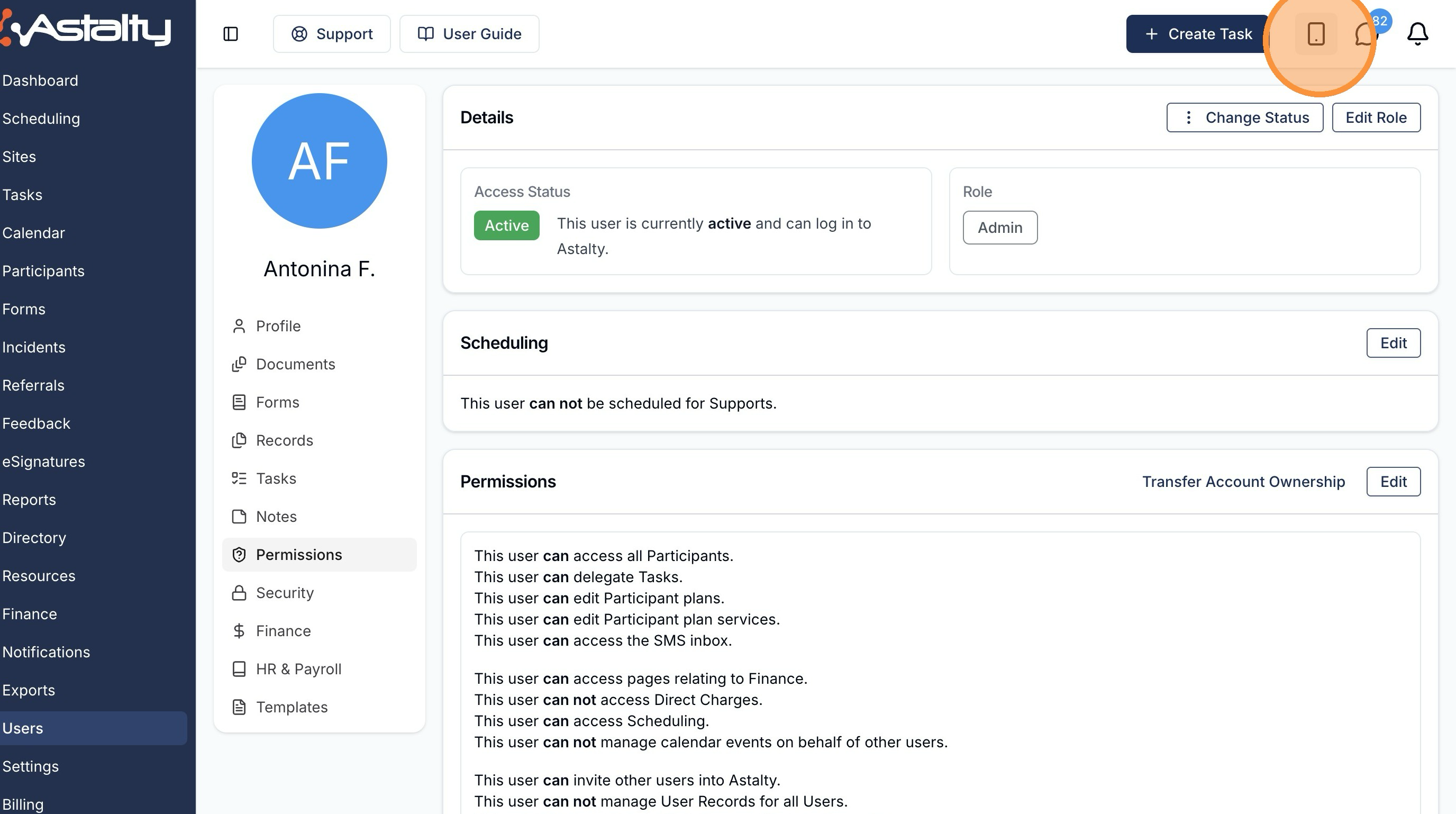Click the Admin role badge
The height and width of the screenshot is (814, 1456).
(1000, 228)
